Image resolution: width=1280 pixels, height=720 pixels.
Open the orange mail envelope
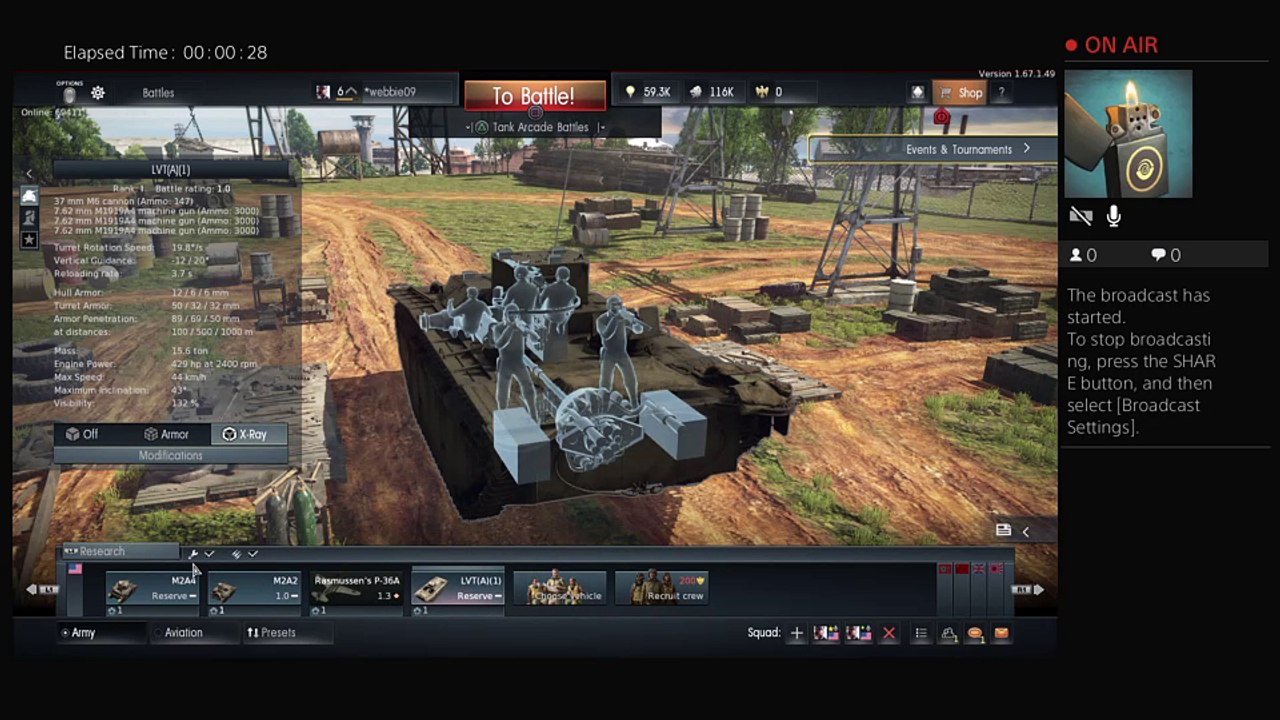[1001, 633]
